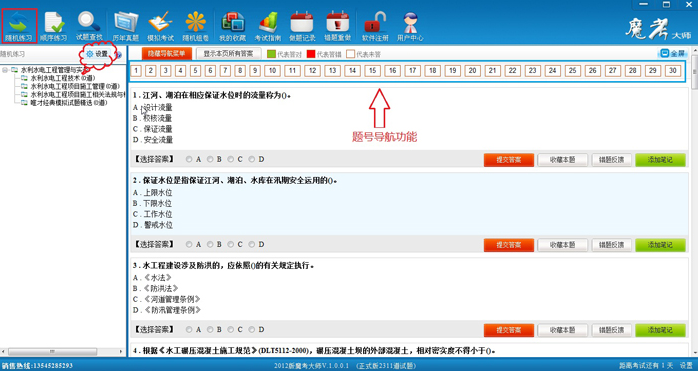Open the 设置 settings in left panel
Screen dimensions: 698x371
tap(97, 54)
